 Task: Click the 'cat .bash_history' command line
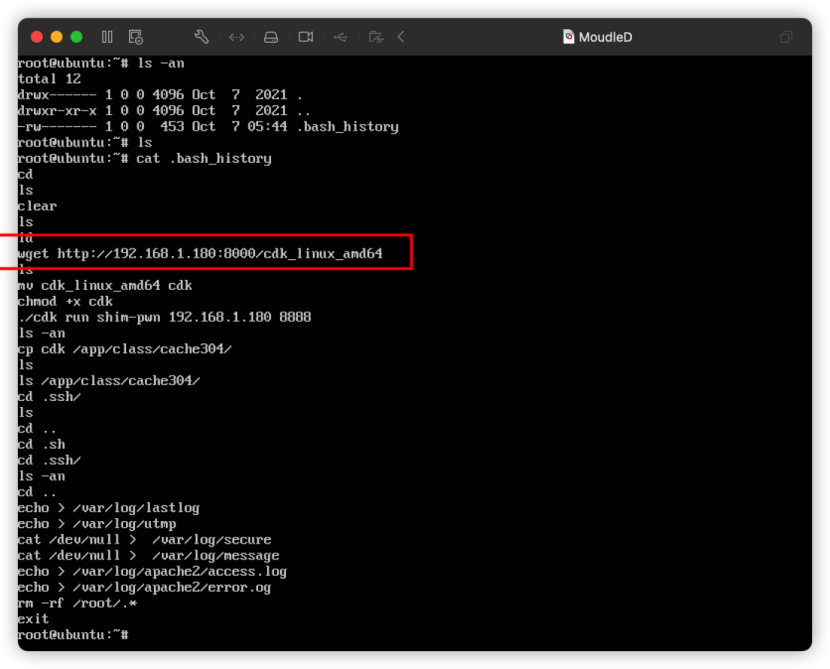tap(145, 158)
